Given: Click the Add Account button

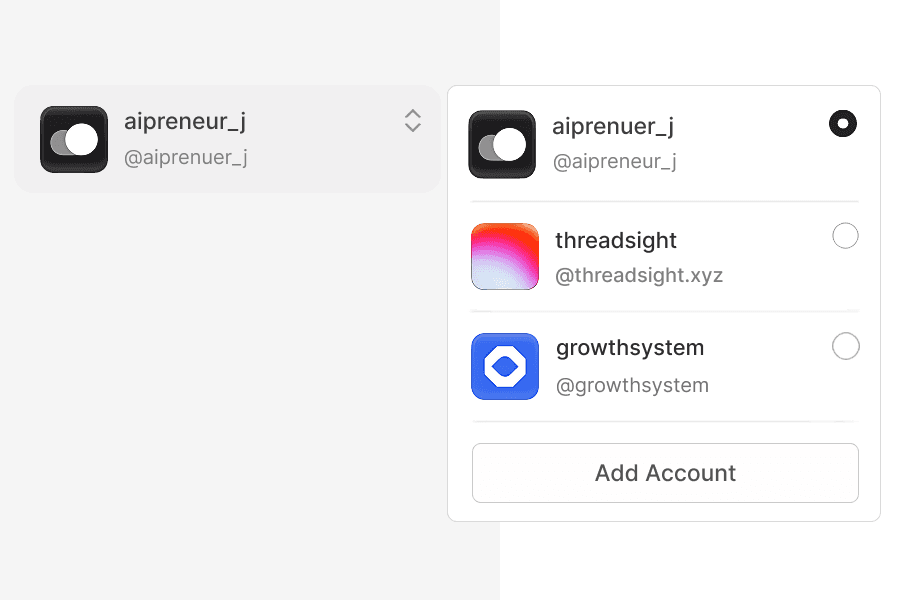Looking at the screenshot, I should tap(665, 473).
